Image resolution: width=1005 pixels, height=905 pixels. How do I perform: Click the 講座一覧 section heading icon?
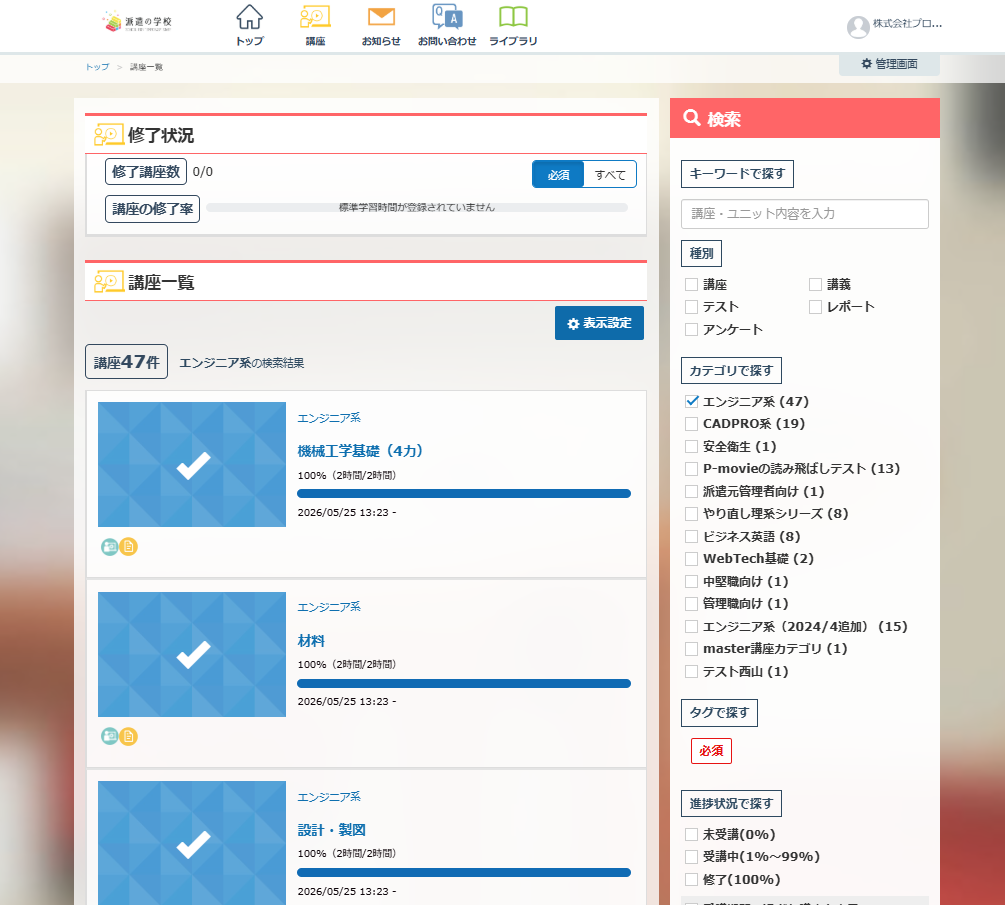click(108, 281)
